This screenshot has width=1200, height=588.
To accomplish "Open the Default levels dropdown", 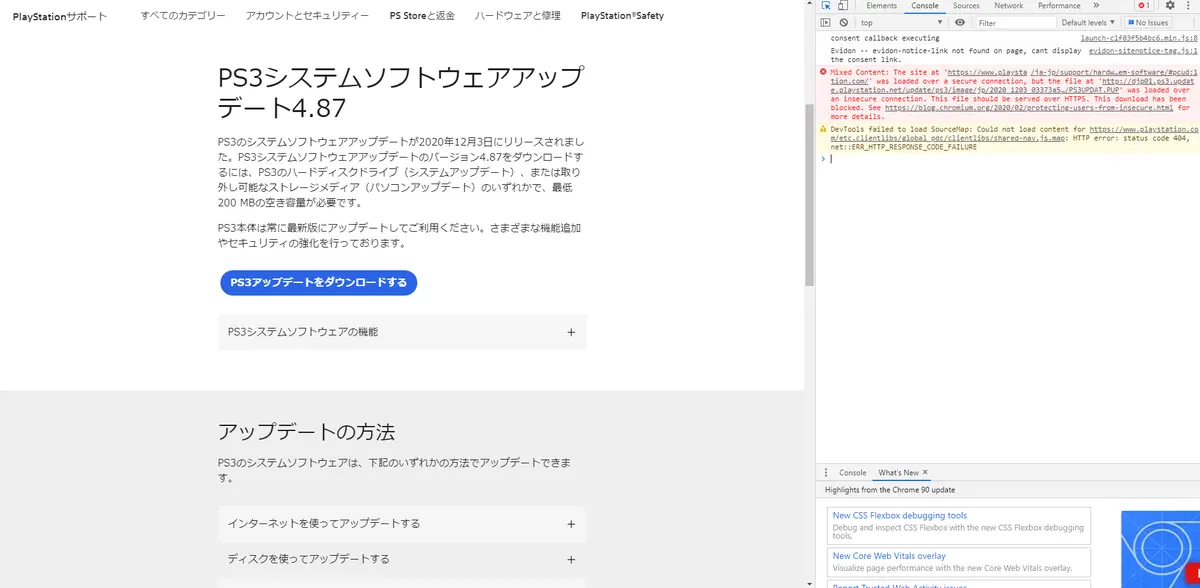I will (x=1088, y=22).
